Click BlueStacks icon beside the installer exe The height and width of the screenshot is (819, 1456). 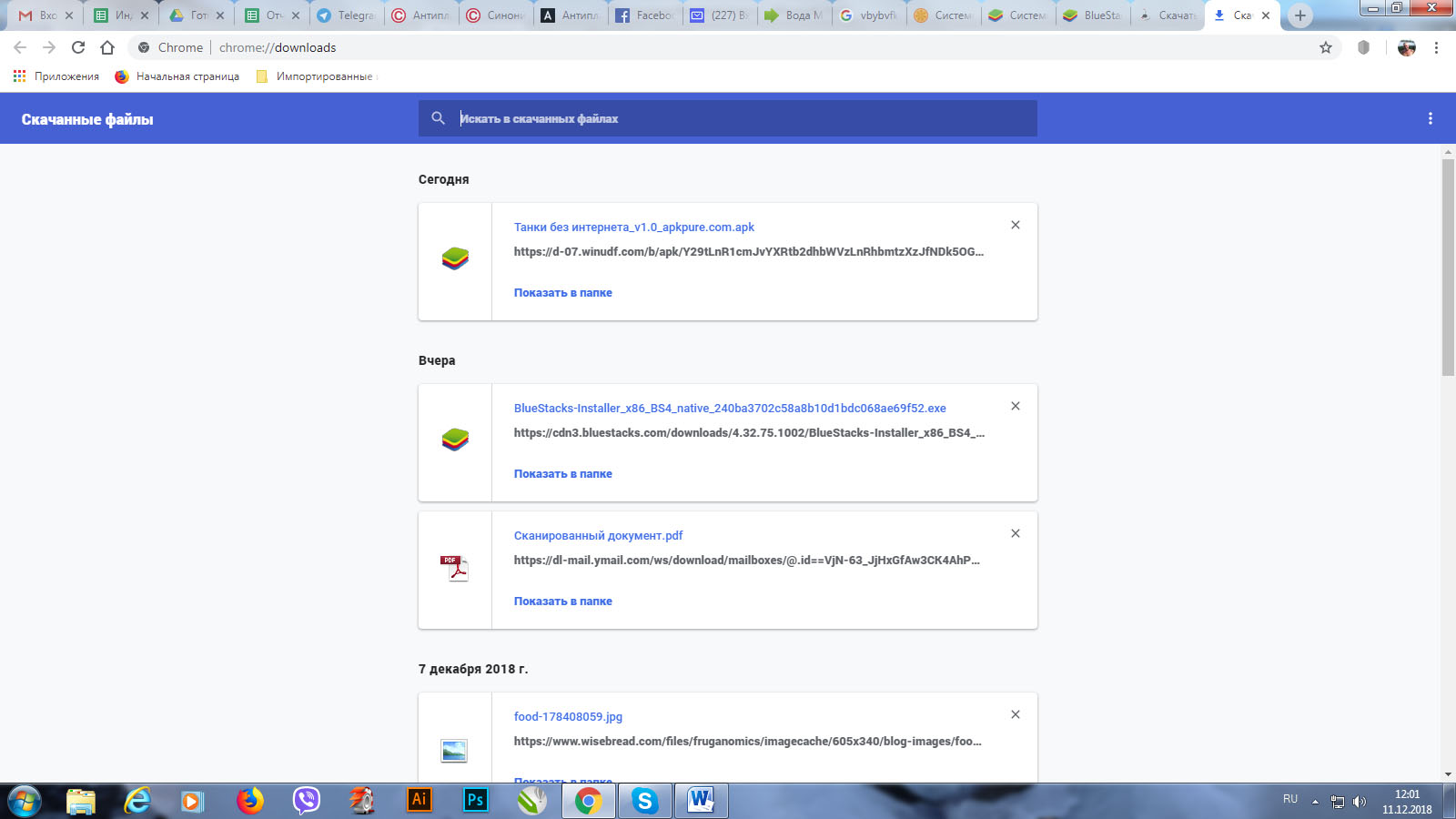coord(455,440)
